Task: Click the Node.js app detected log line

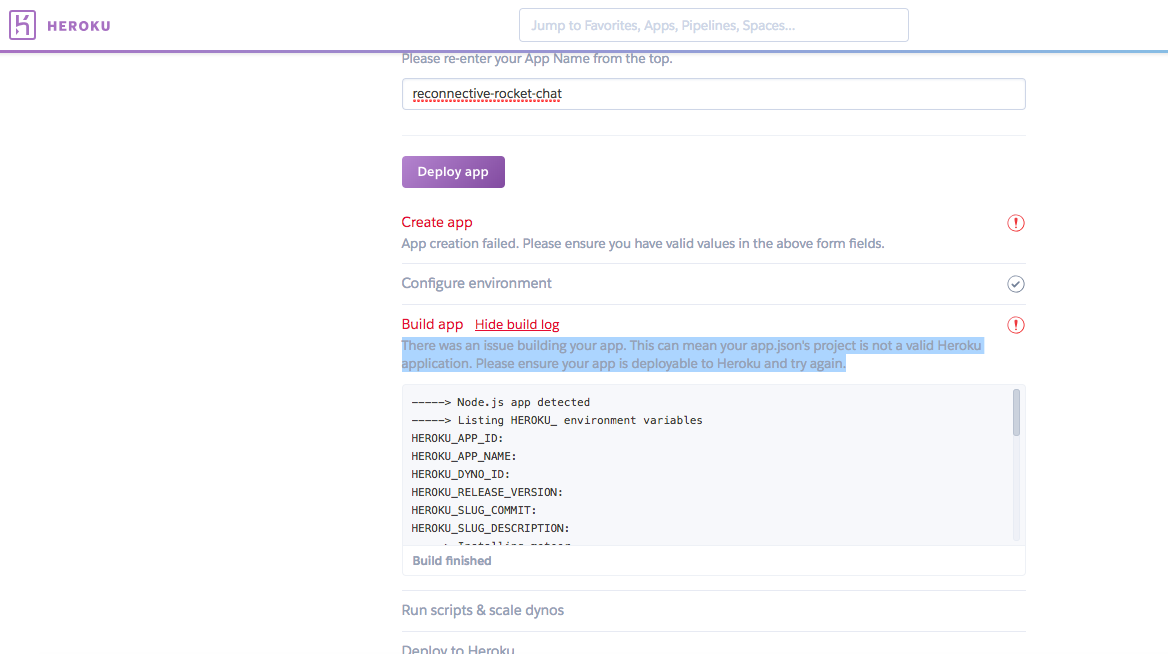Action: [x=500, y=402]
